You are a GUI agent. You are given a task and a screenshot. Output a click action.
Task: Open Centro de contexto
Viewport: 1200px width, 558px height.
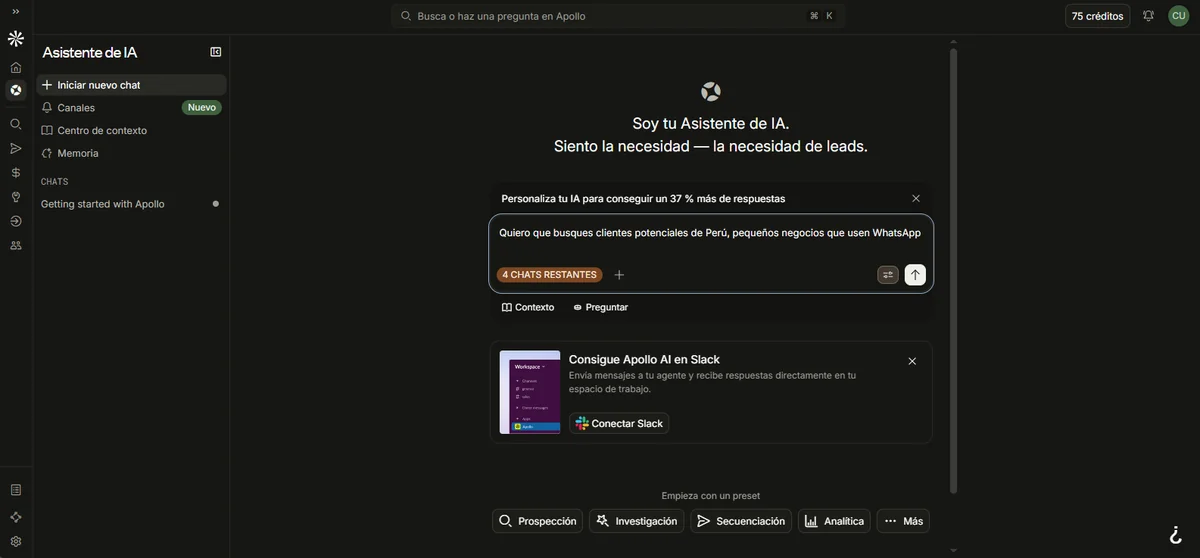coord(131,130)
